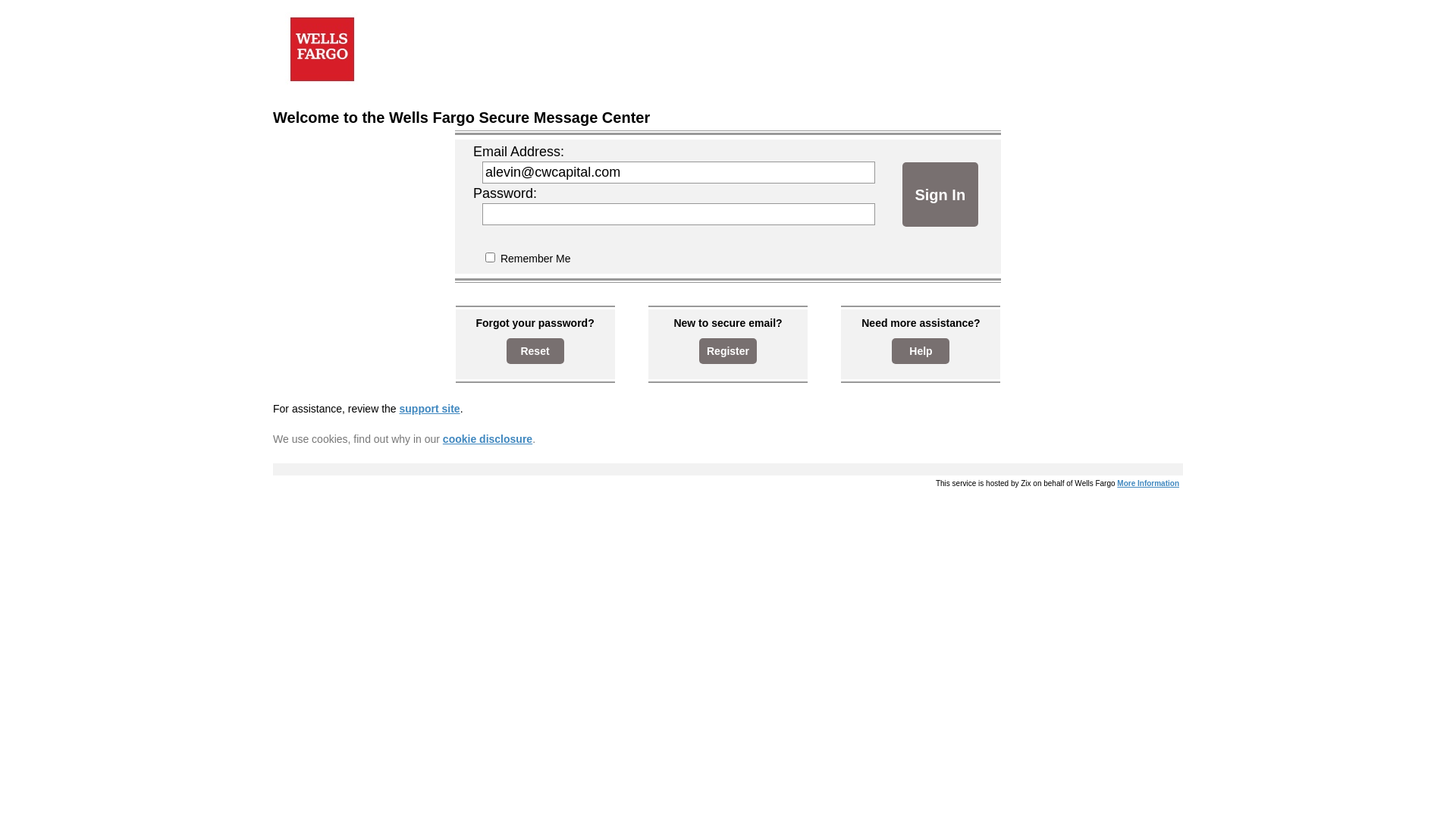Click the Welcome to Secure Message Center heading
Screen dimensions: 1456x819
461,118
